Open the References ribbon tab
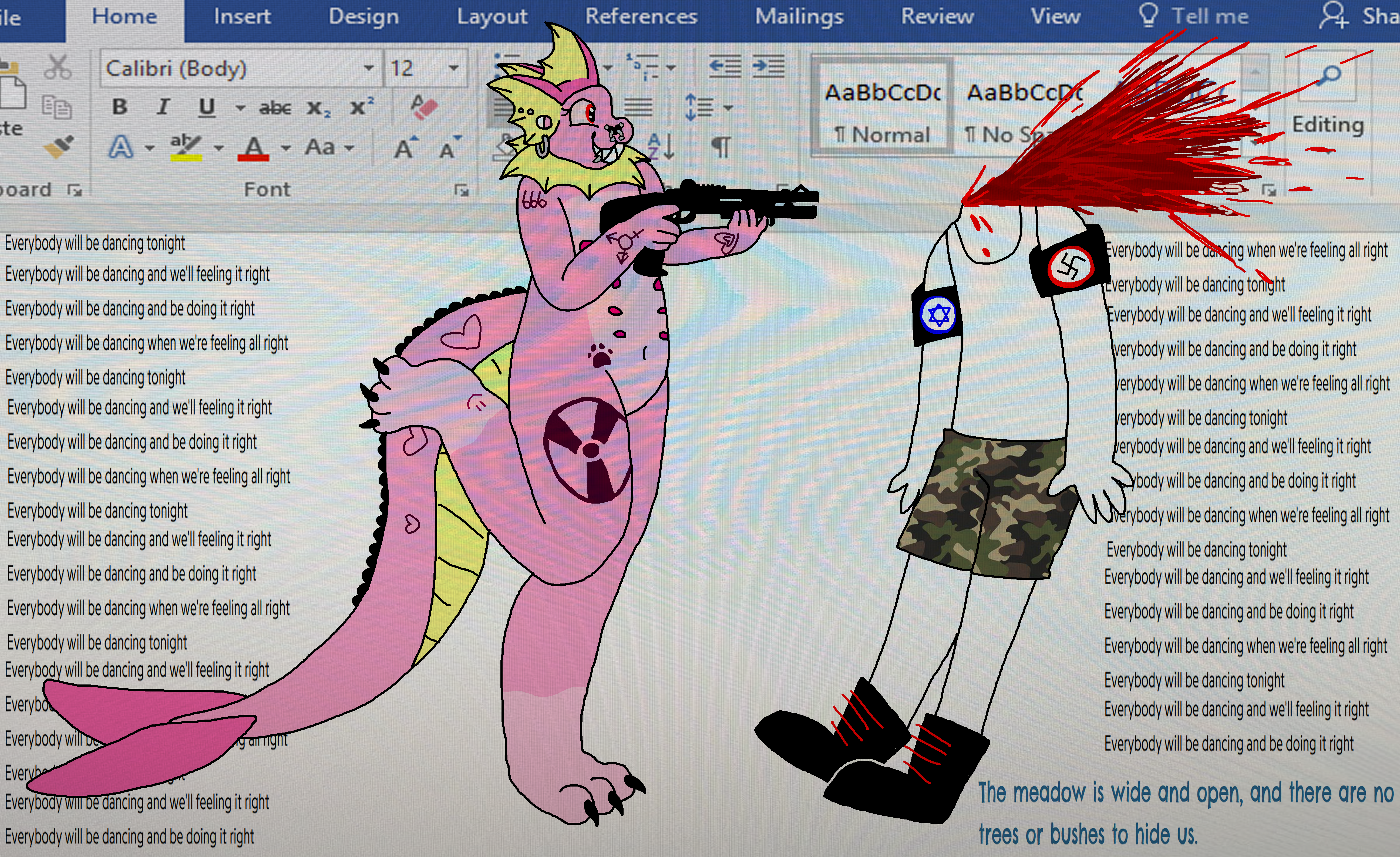This screenshot has width=1400, height=857. 641,16
